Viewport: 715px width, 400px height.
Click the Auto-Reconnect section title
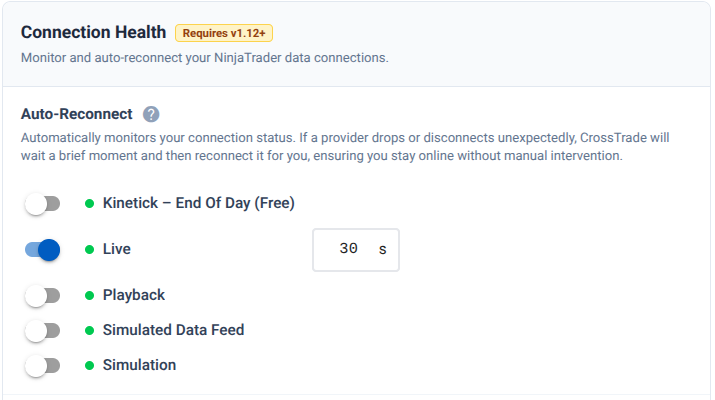pyautogui.click(x=76, y=114)
